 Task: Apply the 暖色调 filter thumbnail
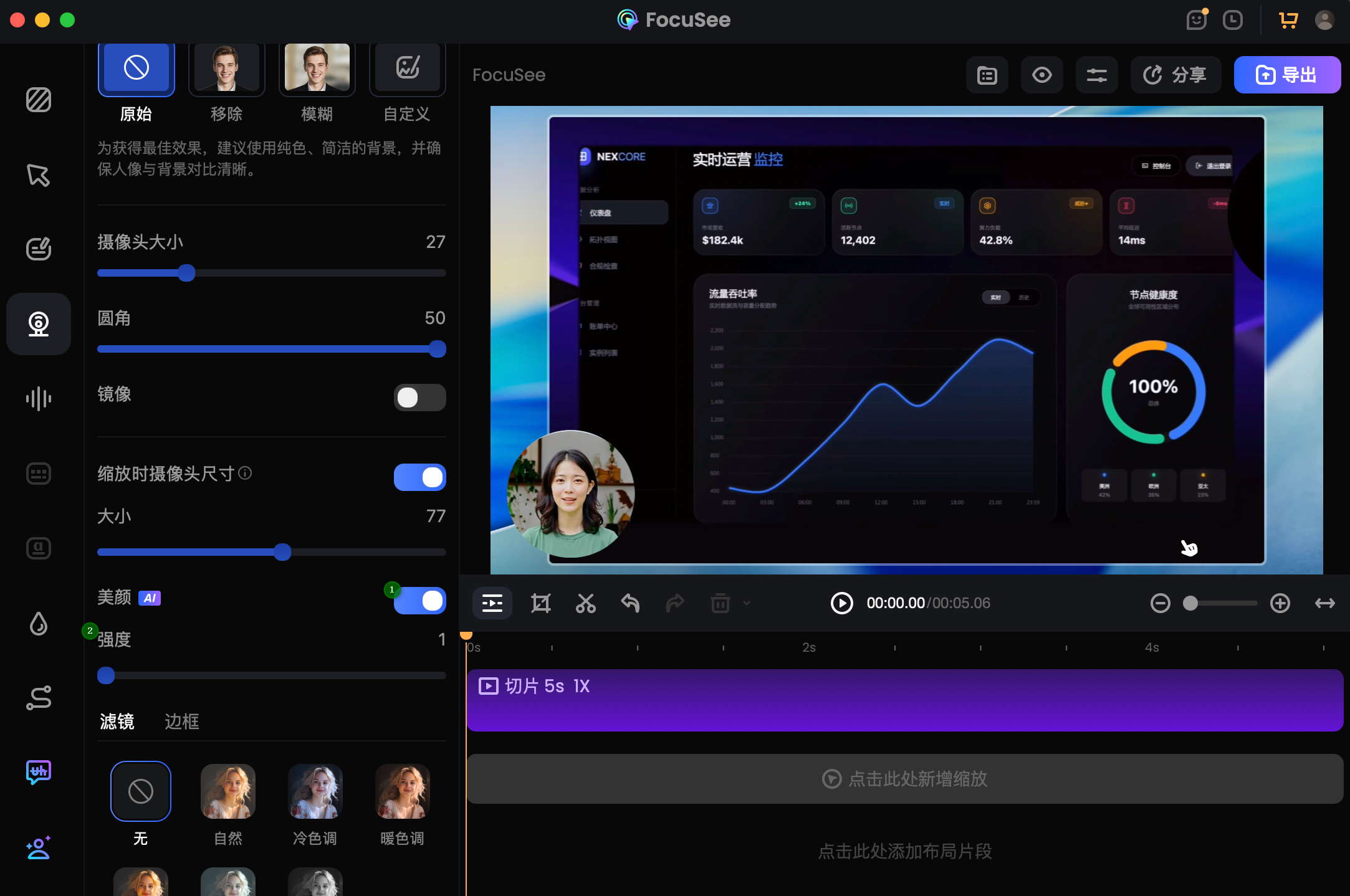403,791
